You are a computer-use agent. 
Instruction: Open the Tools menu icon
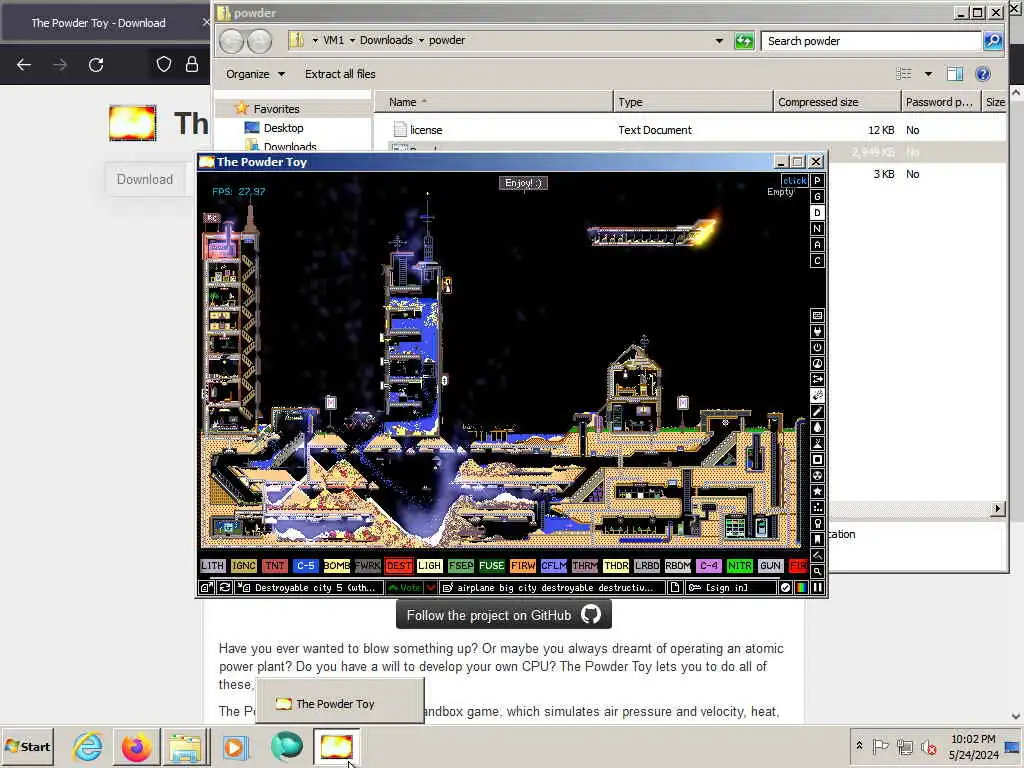(817, 523)
